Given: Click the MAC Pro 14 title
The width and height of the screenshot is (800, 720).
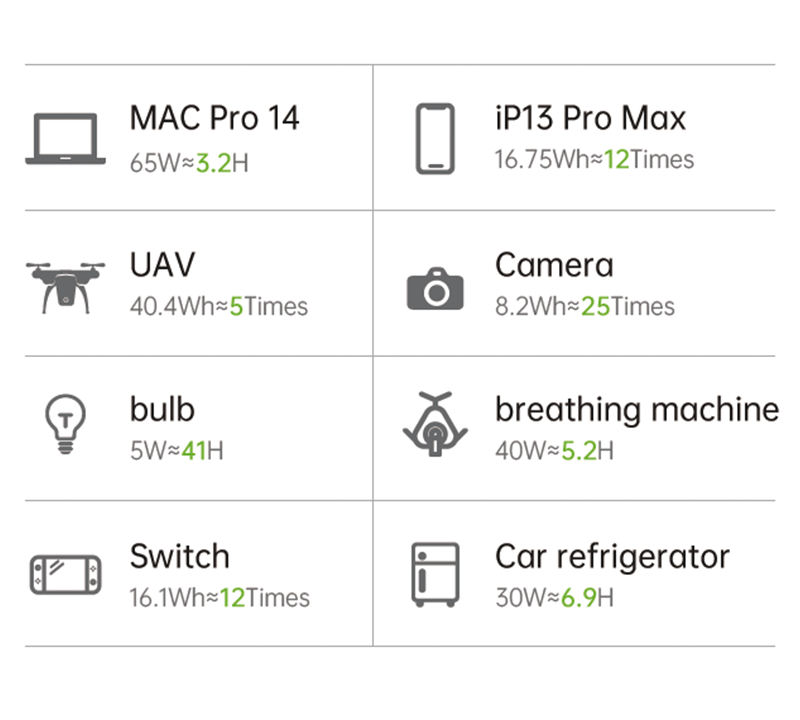Looking at the screenshot, I should pyautogui.click(x=214, y=118).
